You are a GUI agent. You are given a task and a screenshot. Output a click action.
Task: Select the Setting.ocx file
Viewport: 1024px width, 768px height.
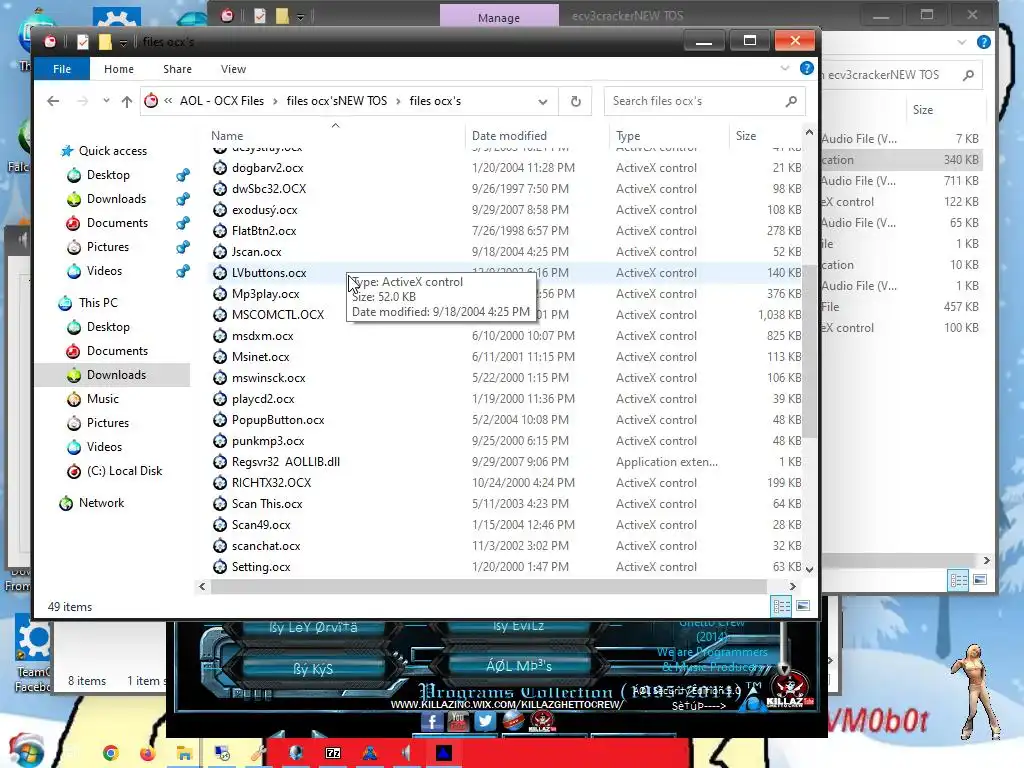click(x=261, y=567)
